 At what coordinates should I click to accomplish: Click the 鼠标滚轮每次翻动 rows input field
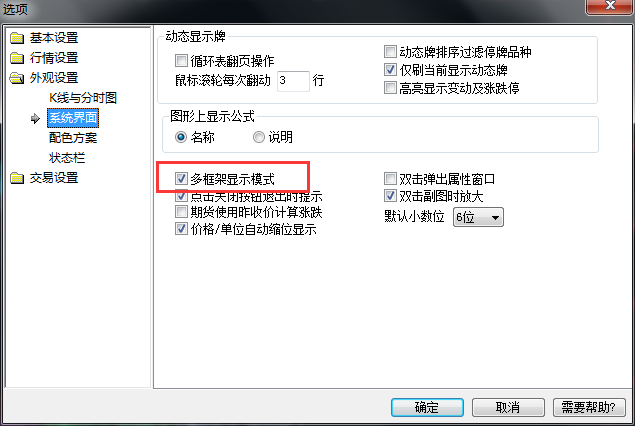tap(294, 81)
